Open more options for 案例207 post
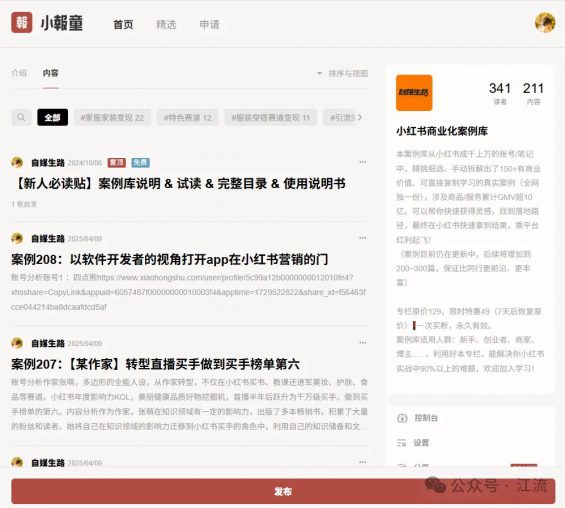Image resolution: width=565 pixels, height=508 pixels. 362,343
